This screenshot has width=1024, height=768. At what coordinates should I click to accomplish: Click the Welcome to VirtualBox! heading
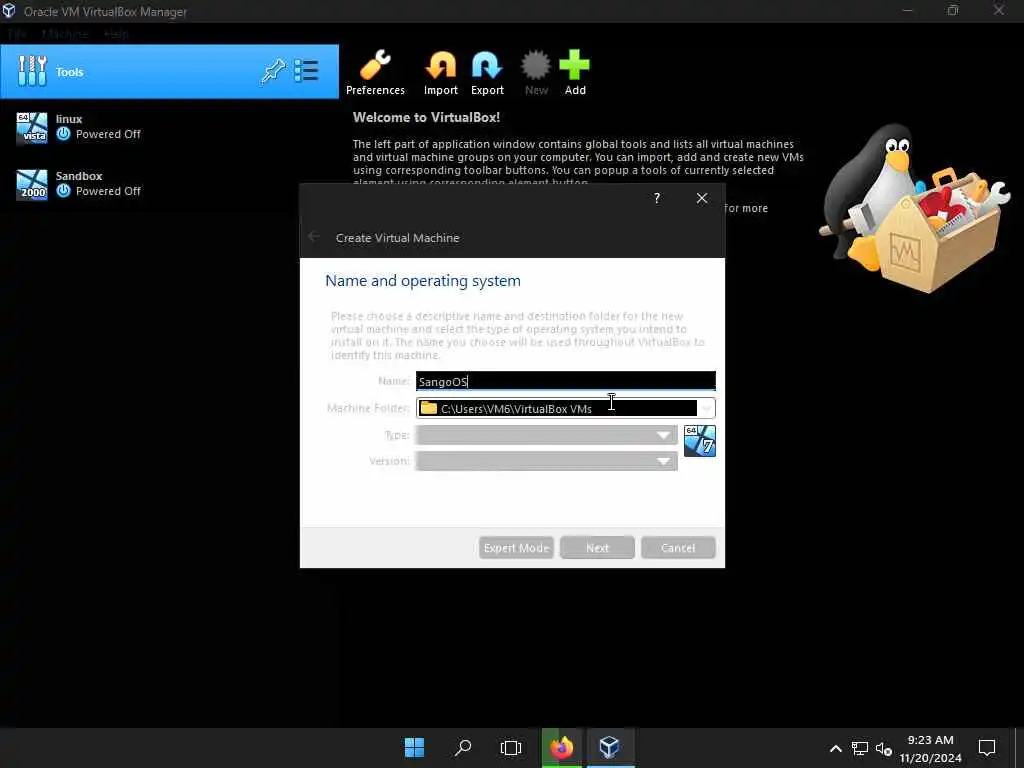point(426,118)
